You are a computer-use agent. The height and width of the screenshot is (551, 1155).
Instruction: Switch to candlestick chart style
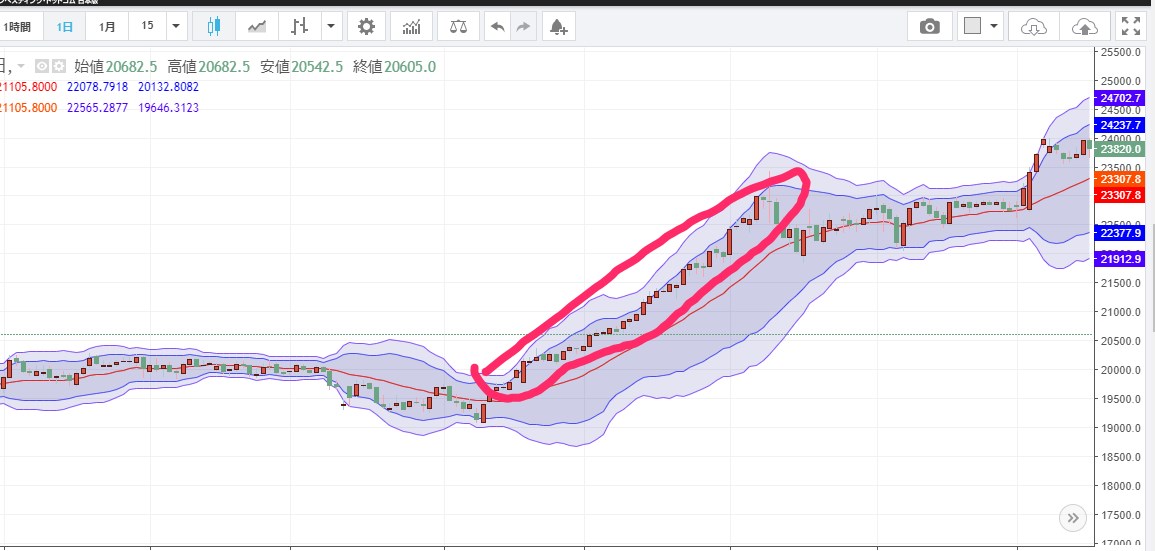[x=214, y=27]
